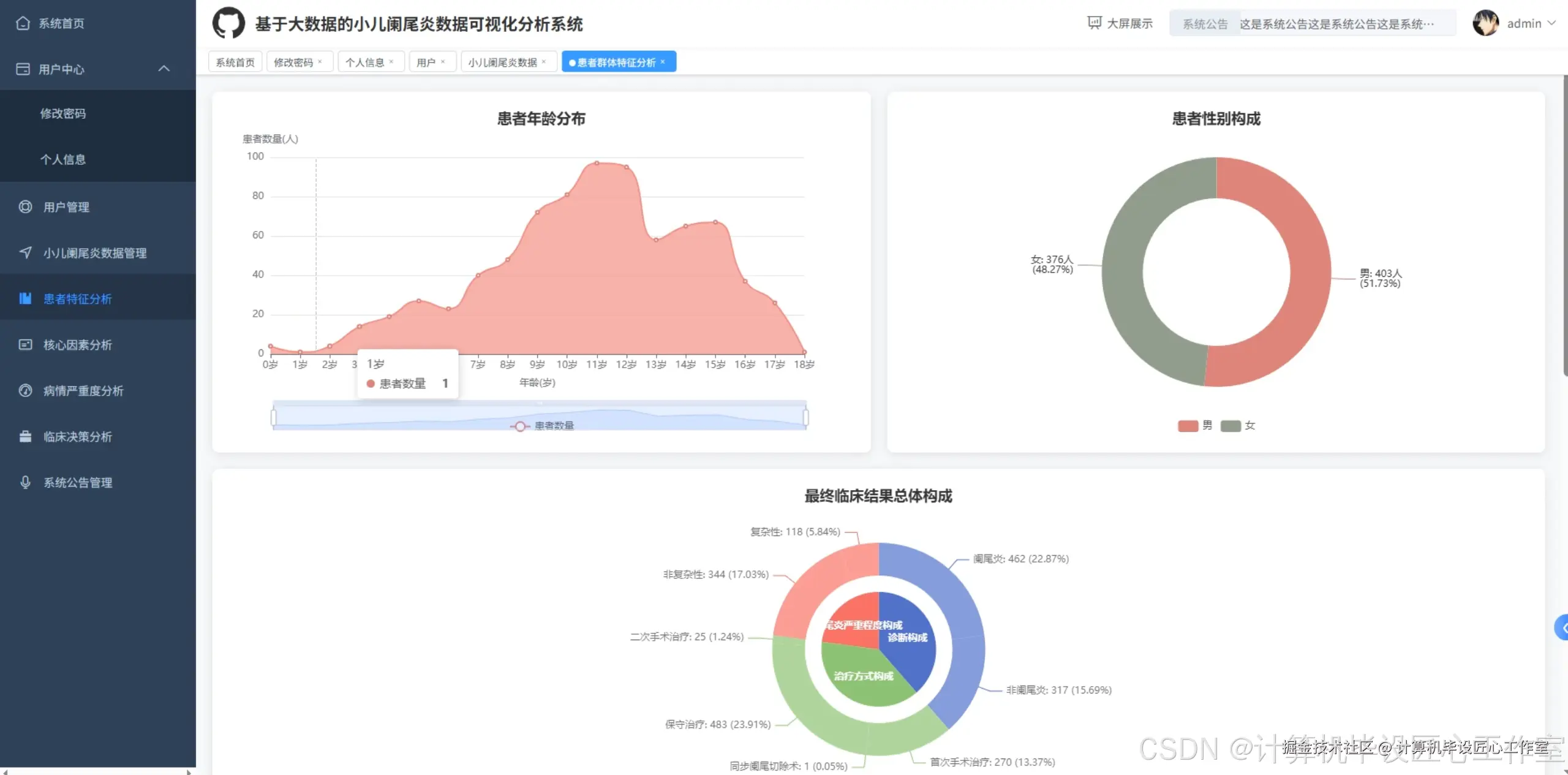This screenshot has height=775, width=1568.
Task: Toggle the male legend in gender chart
Action: [1188, 426]
